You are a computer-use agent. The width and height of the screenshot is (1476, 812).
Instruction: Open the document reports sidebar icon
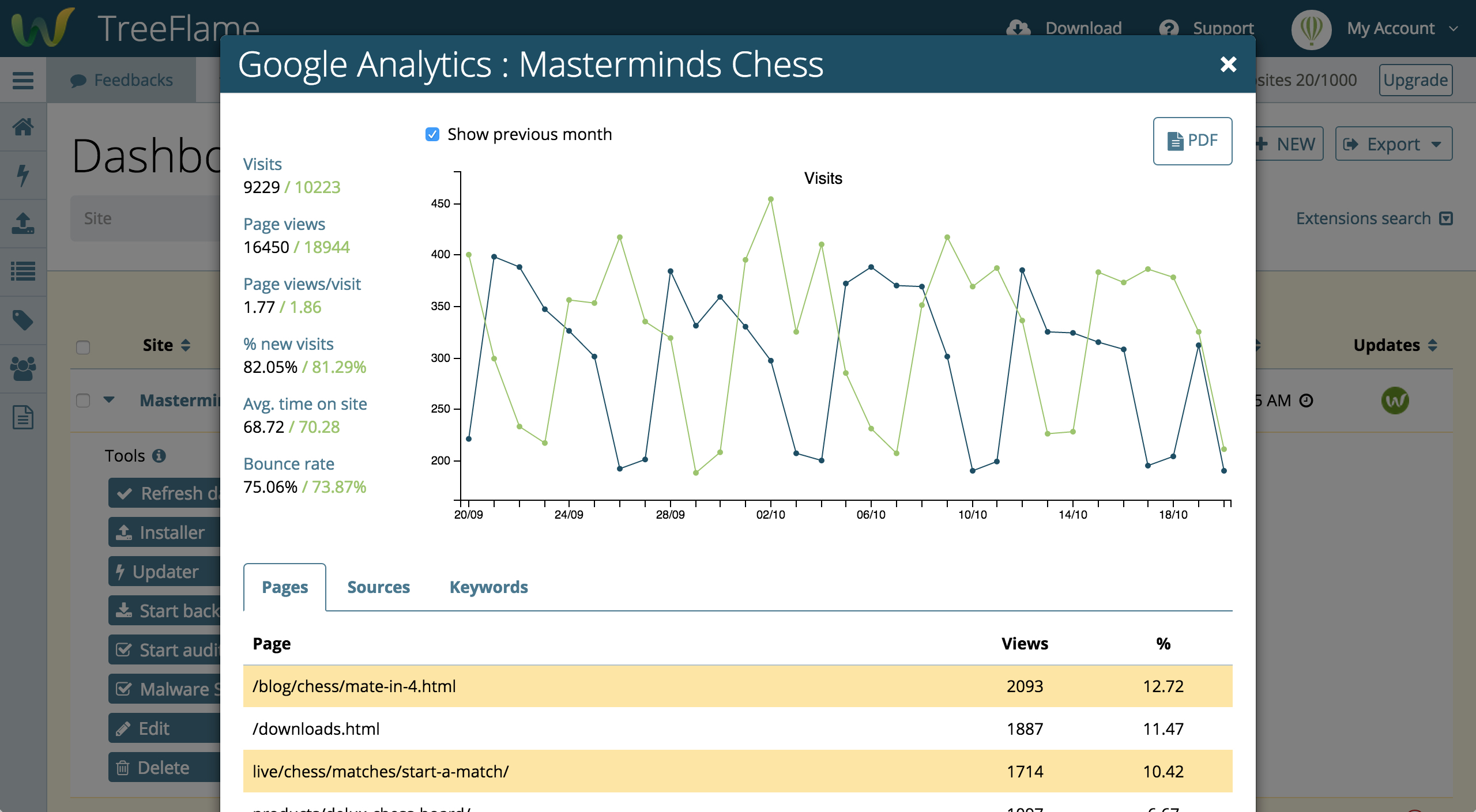coord(23,417)
